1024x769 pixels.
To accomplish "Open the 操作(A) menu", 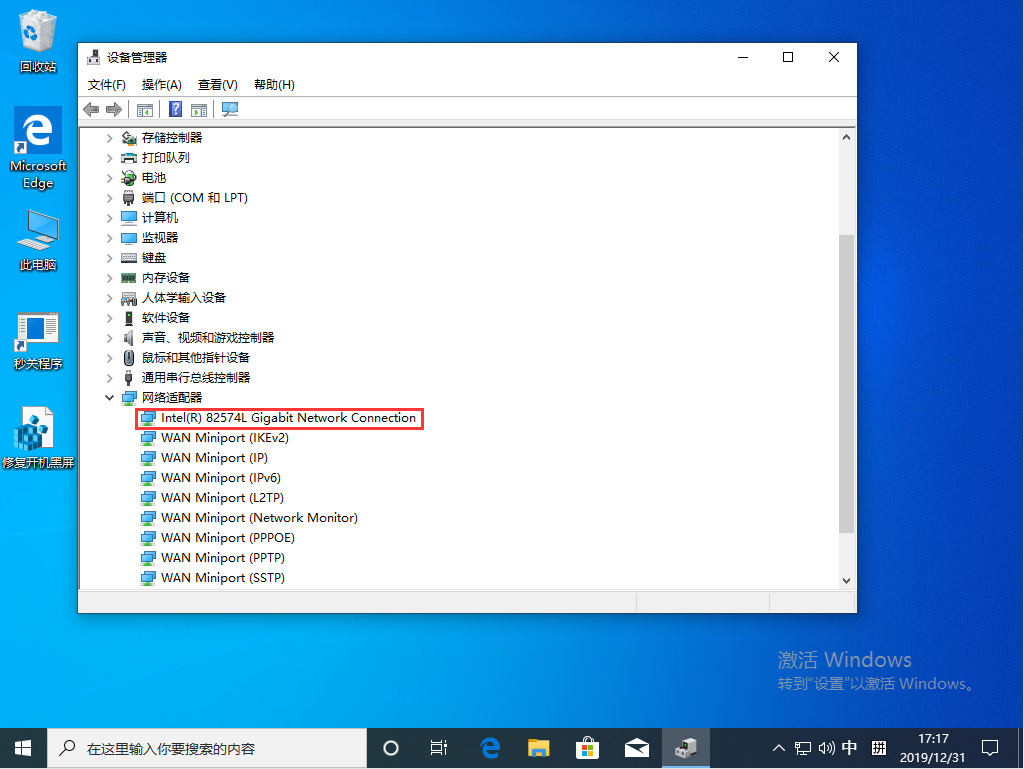I will coord(161,84).
